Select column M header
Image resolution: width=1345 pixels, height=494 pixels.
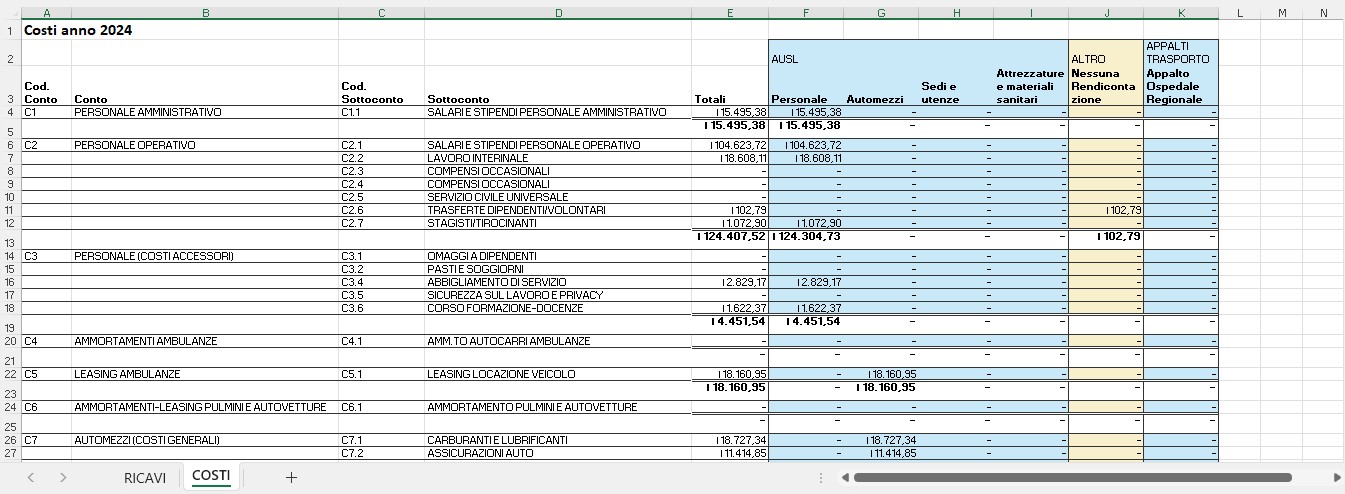tap(1282, 13)
